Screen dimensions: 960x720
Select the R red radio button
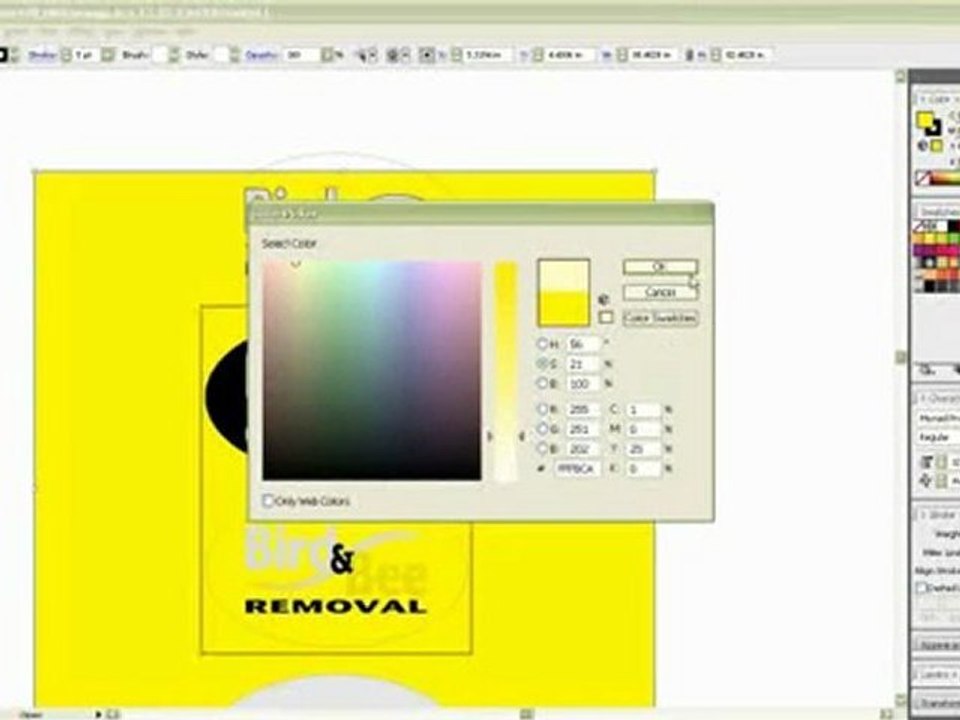[x=542, y=409]
